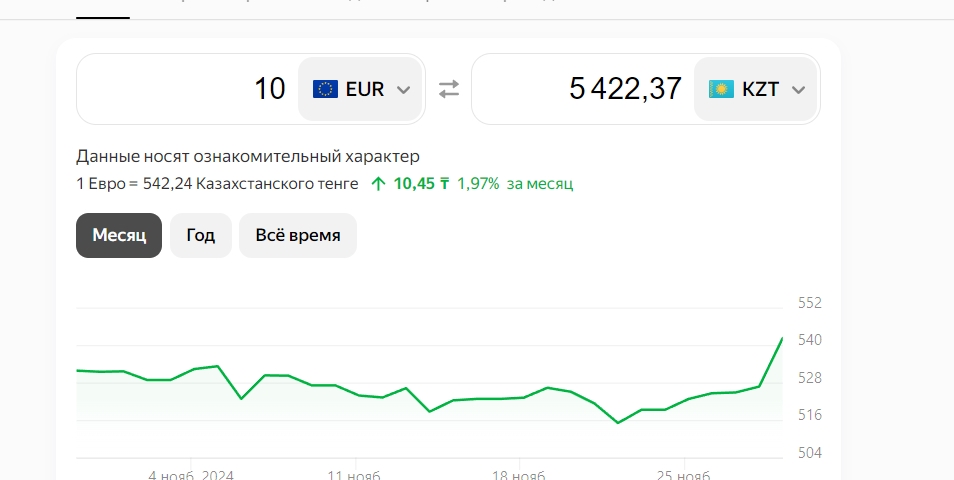Click the green upward trend arrow

coord(378,184)
